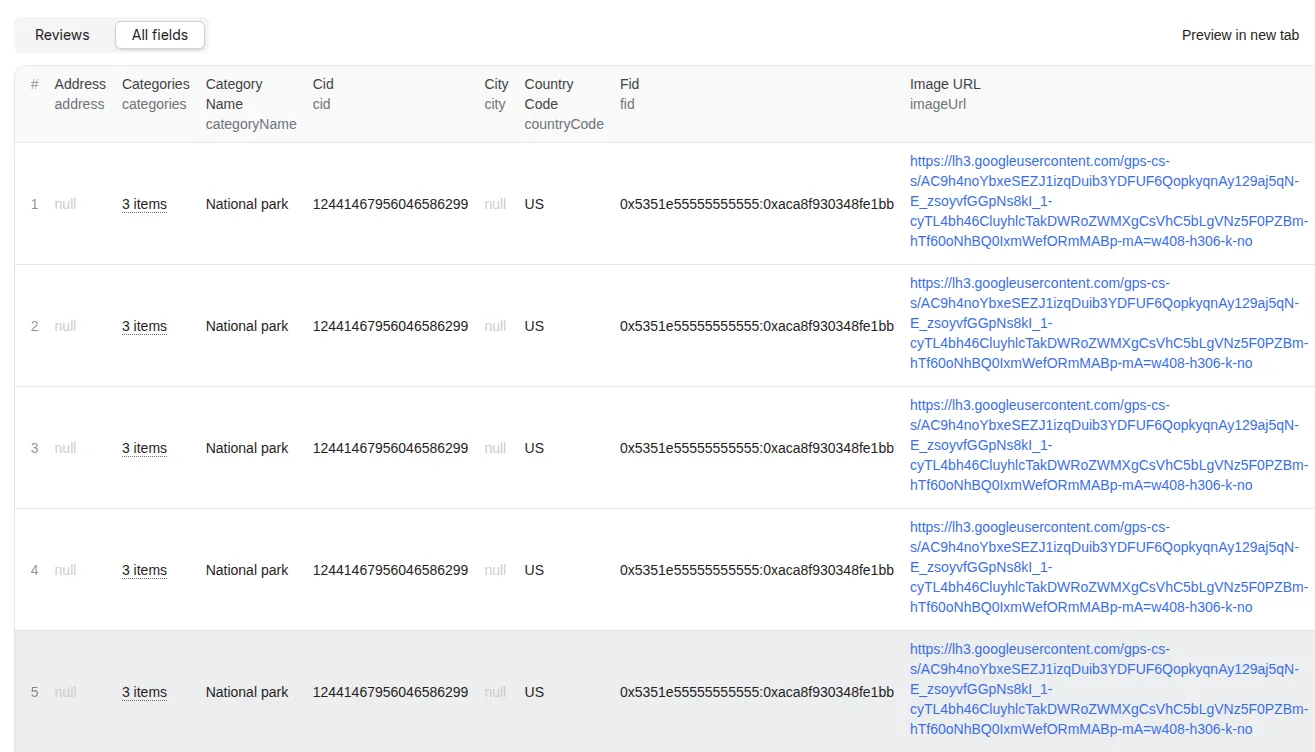This screenshot has height=752, width=1315.
Task: Click the Country Code column header
Action: pos(548,94)
